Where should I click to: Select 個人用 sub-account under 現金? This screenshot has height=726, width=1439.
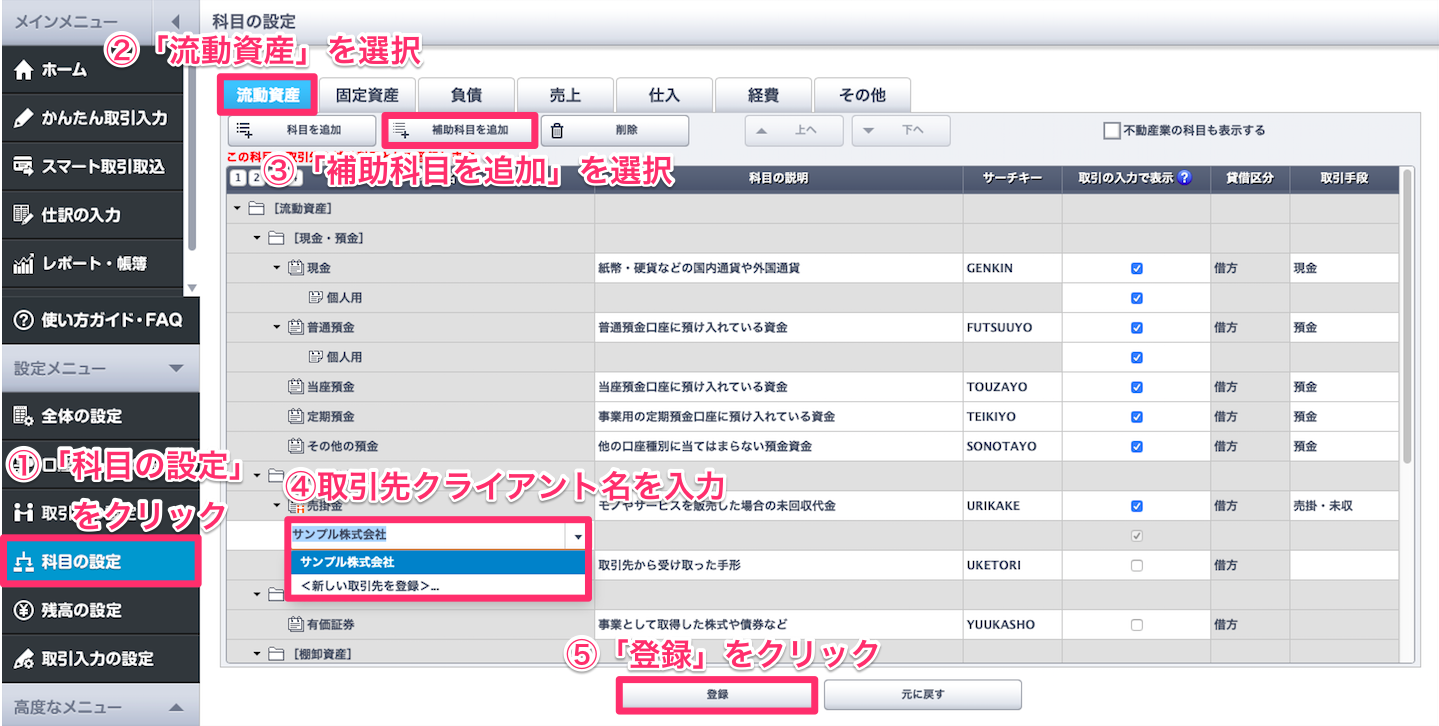pos(411,298)
